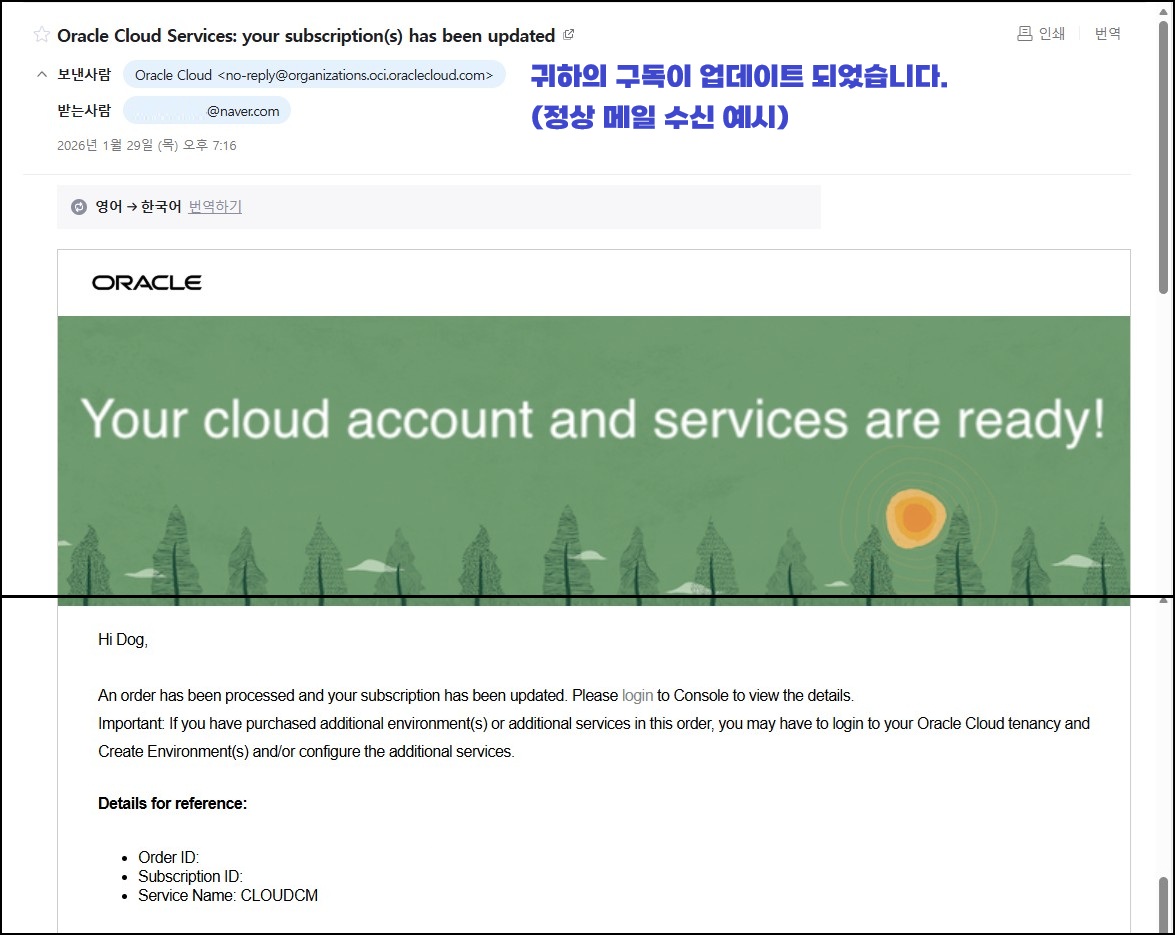
Task: Select the Oracle Cloud sender address chip
Action: click(x=314, y=75)
